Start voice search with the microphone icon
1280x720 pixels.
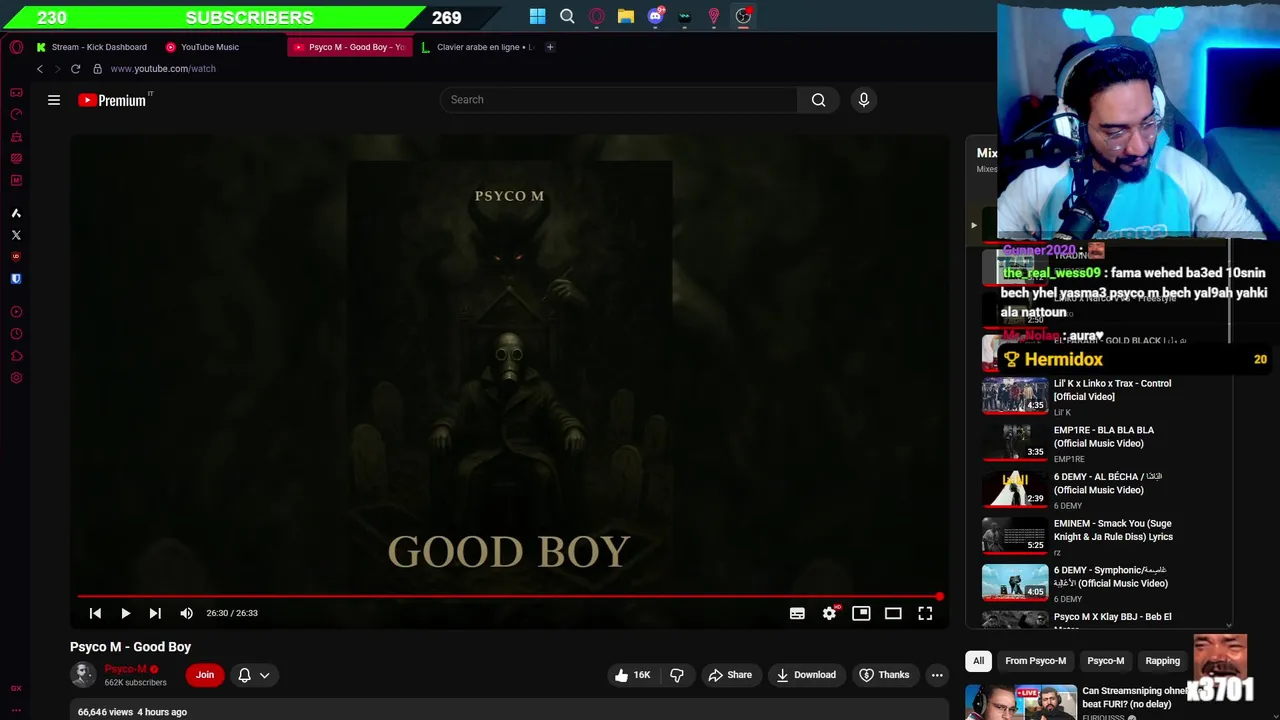pyautogui.click(x=864, y=100)
